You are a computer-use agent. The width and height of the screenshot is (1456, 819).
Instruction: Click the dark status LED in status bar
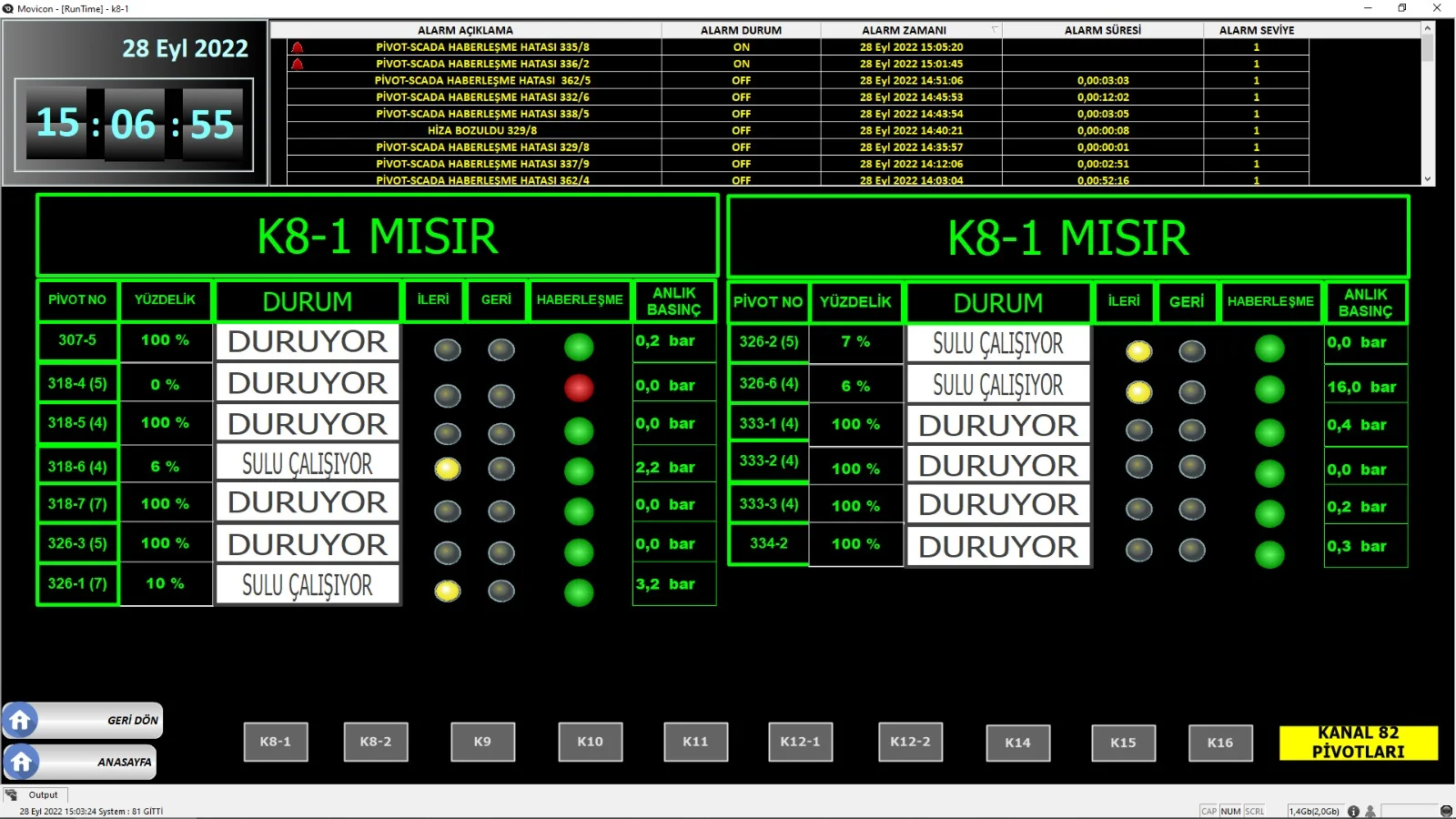[1446, 811]
